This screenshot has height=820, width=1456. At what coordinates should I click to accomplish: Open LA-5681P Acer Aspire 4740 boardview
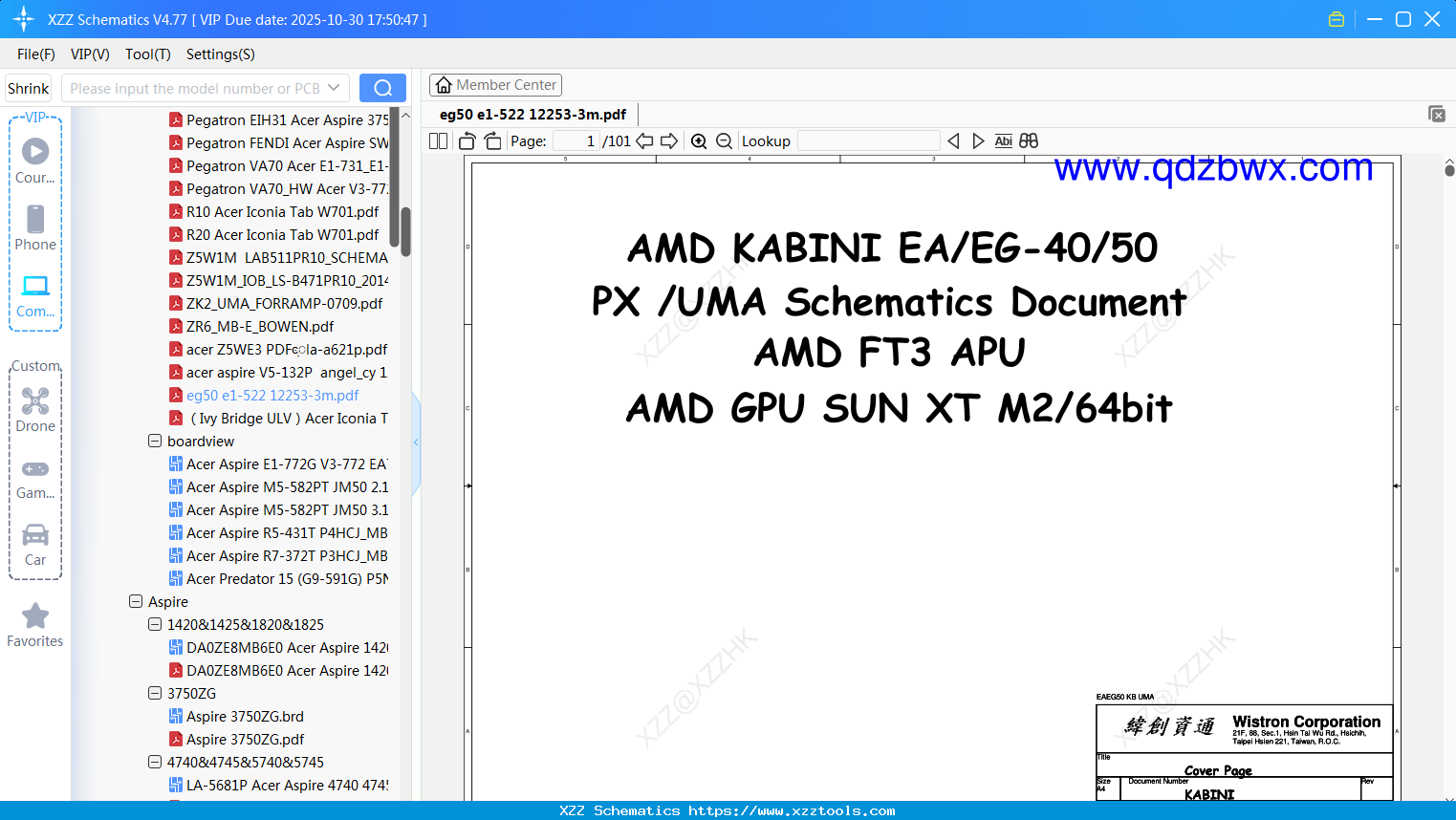pos(279,786)
